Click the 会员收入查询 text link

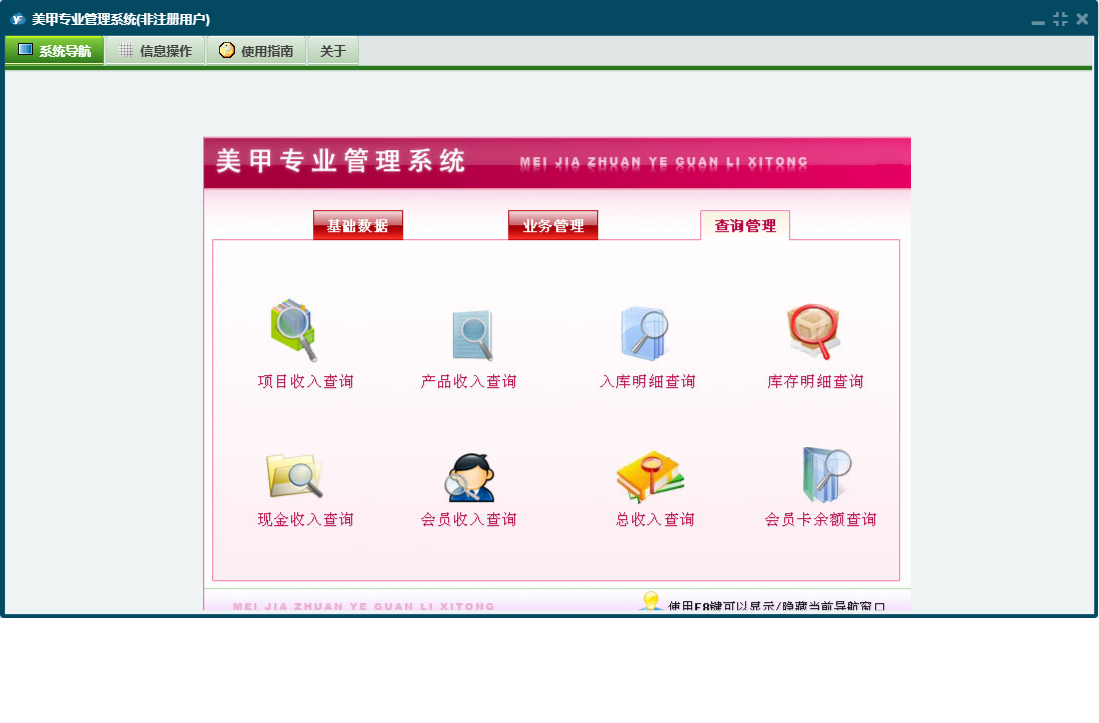(469, 519)
